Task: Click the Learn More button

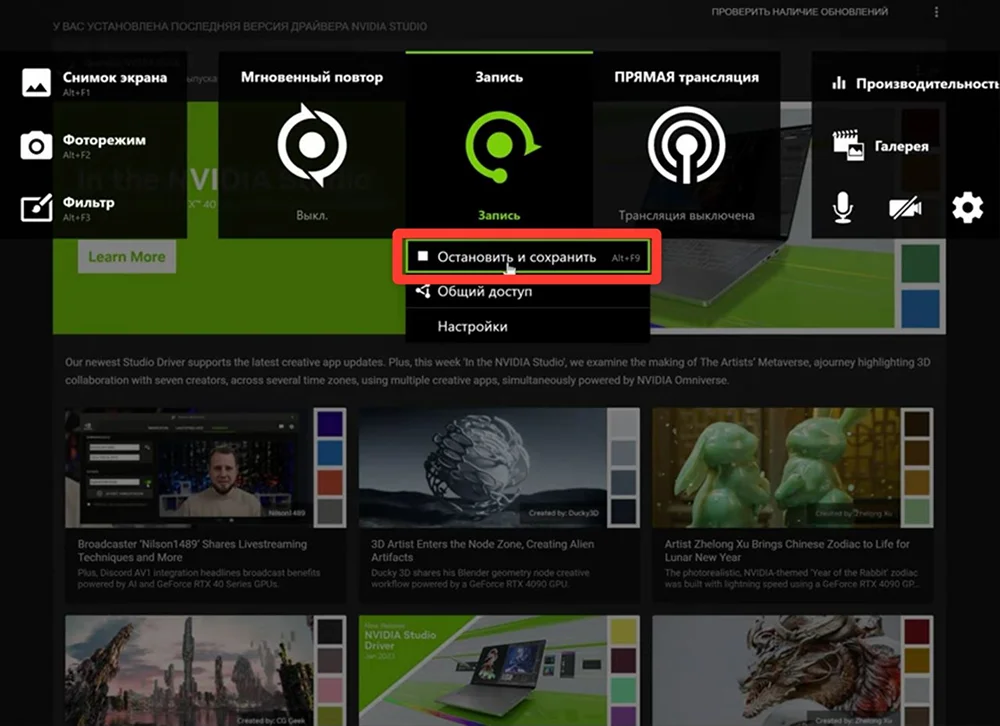Action: click(126, 257)
